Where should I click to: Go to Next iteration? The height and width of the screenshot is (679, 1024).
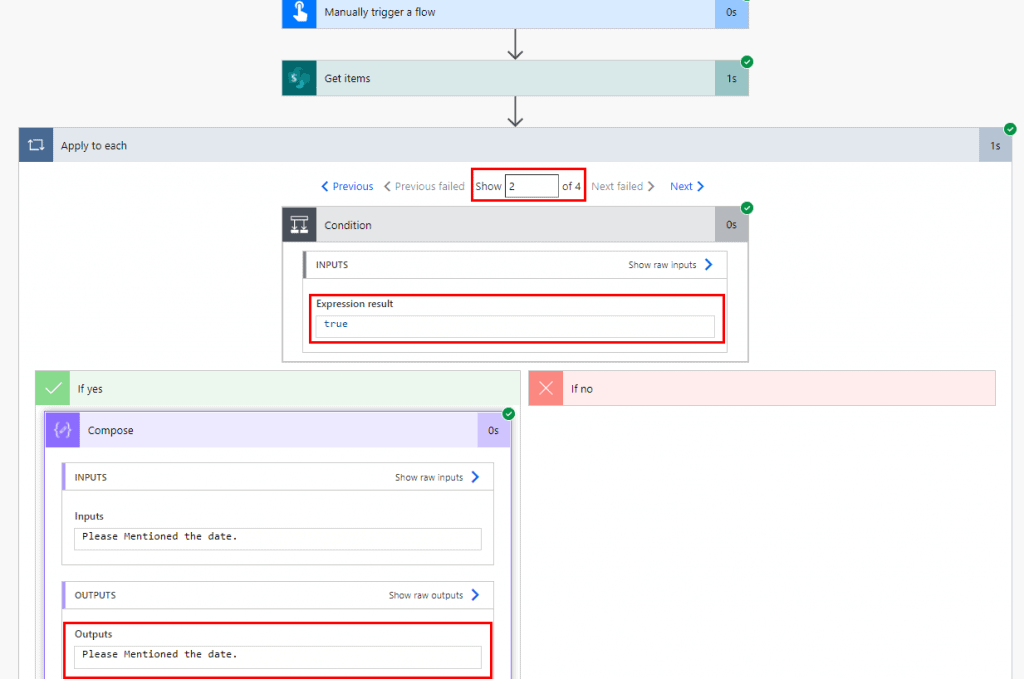687,187
